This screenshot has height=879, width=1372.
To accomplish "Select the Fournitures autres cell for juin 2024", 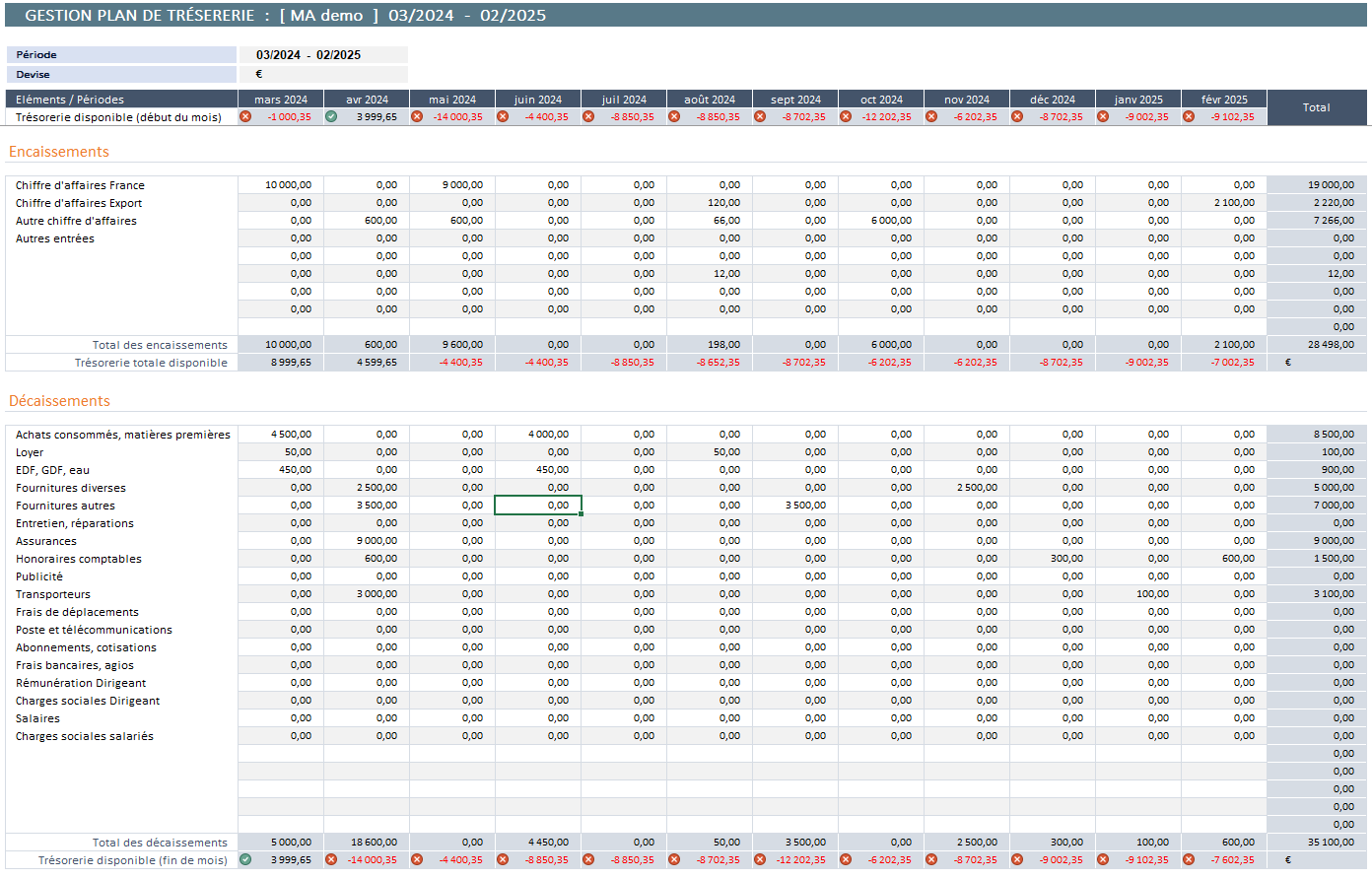I will tap(537, 506).
